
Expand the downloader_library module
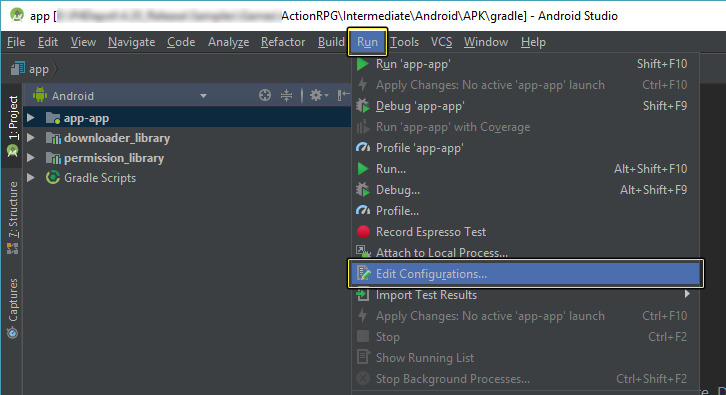pyautogui.click(x=31, y=138)
